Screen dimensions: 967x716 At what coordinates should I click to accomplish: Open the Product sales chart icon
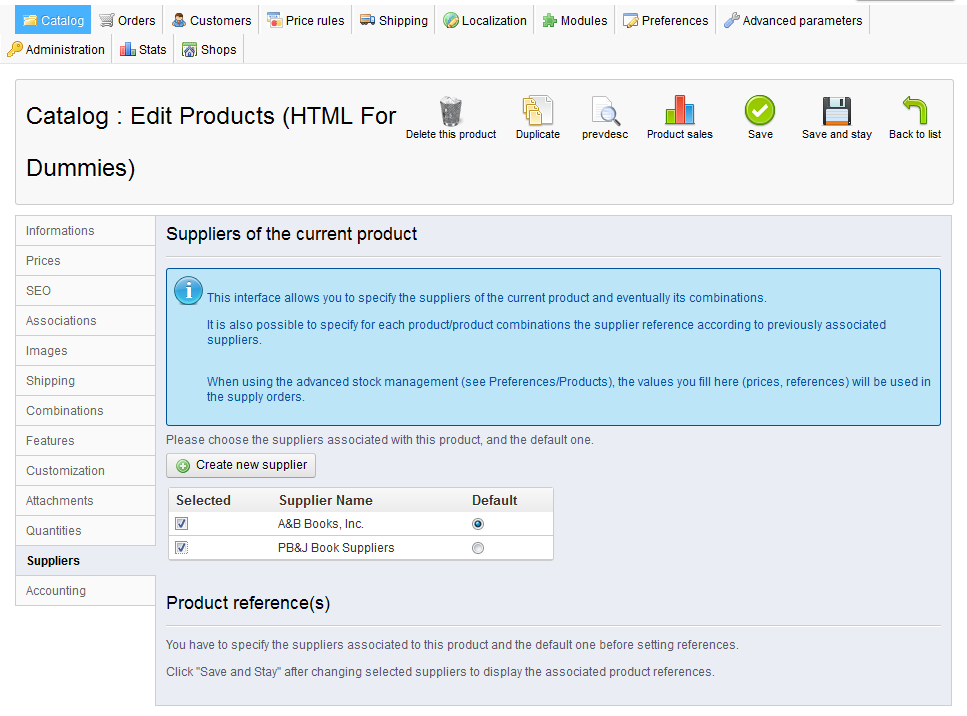[x=680, y=111]
